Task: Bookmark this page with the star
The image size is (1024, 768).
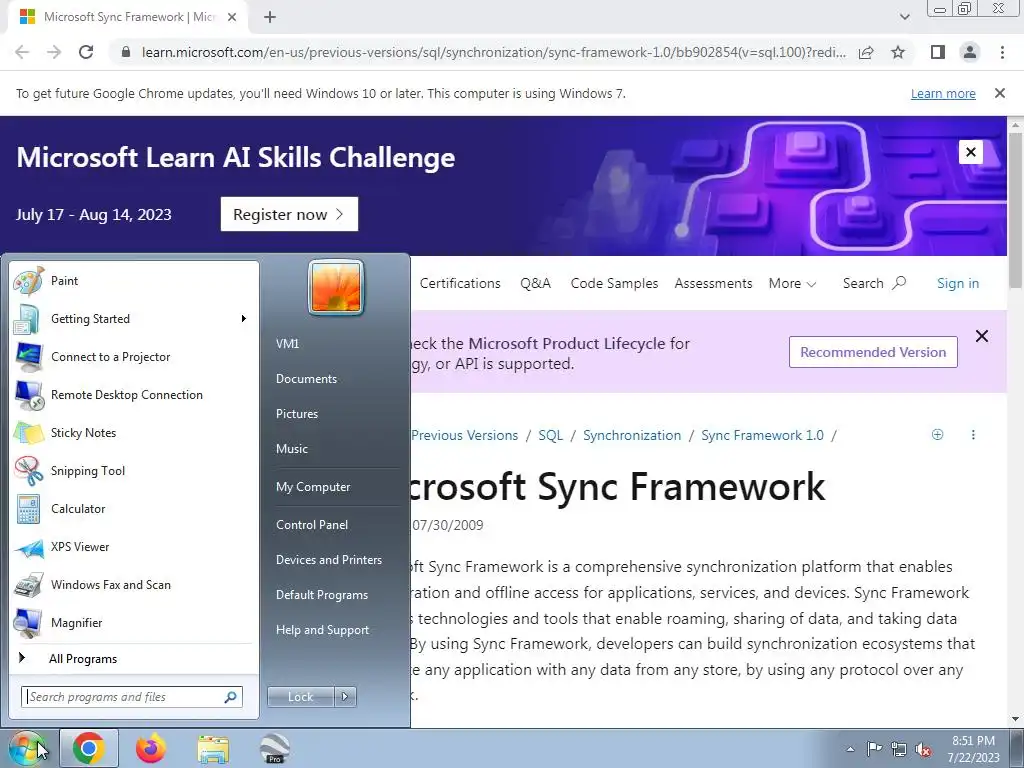Action: pyautogui.click(x=898, y=52)
